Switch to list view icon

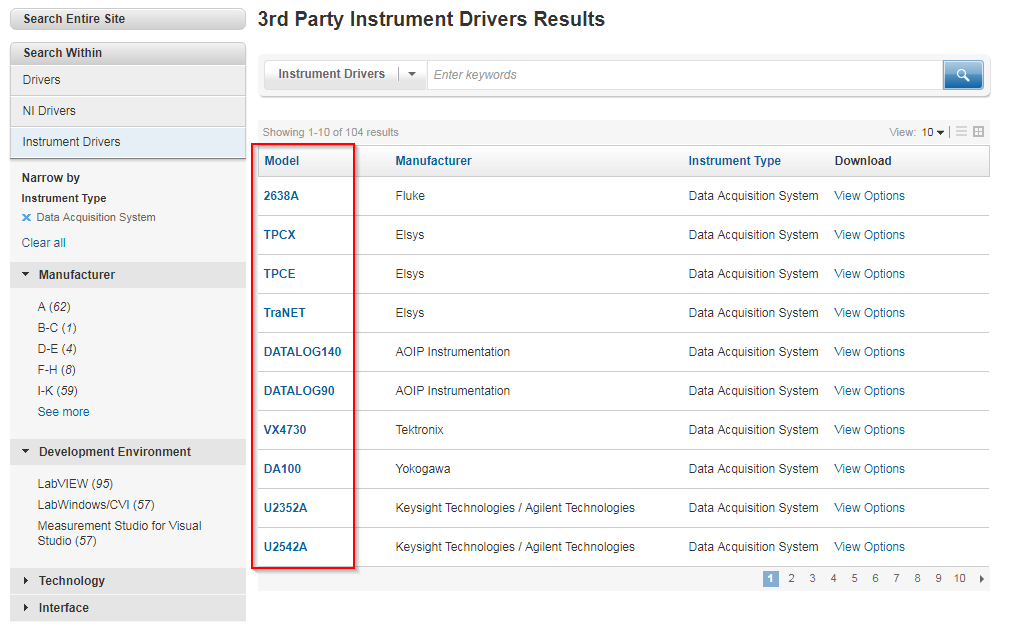(961, 132)
